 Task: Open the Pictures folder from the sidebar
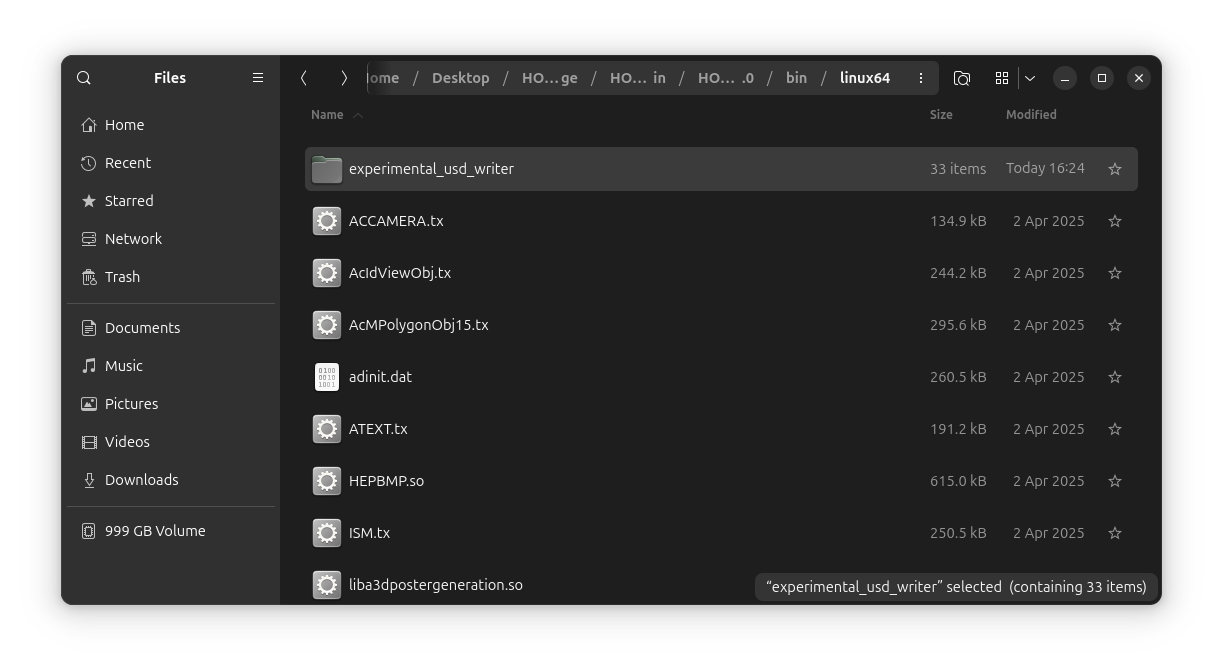coord(131,403)
